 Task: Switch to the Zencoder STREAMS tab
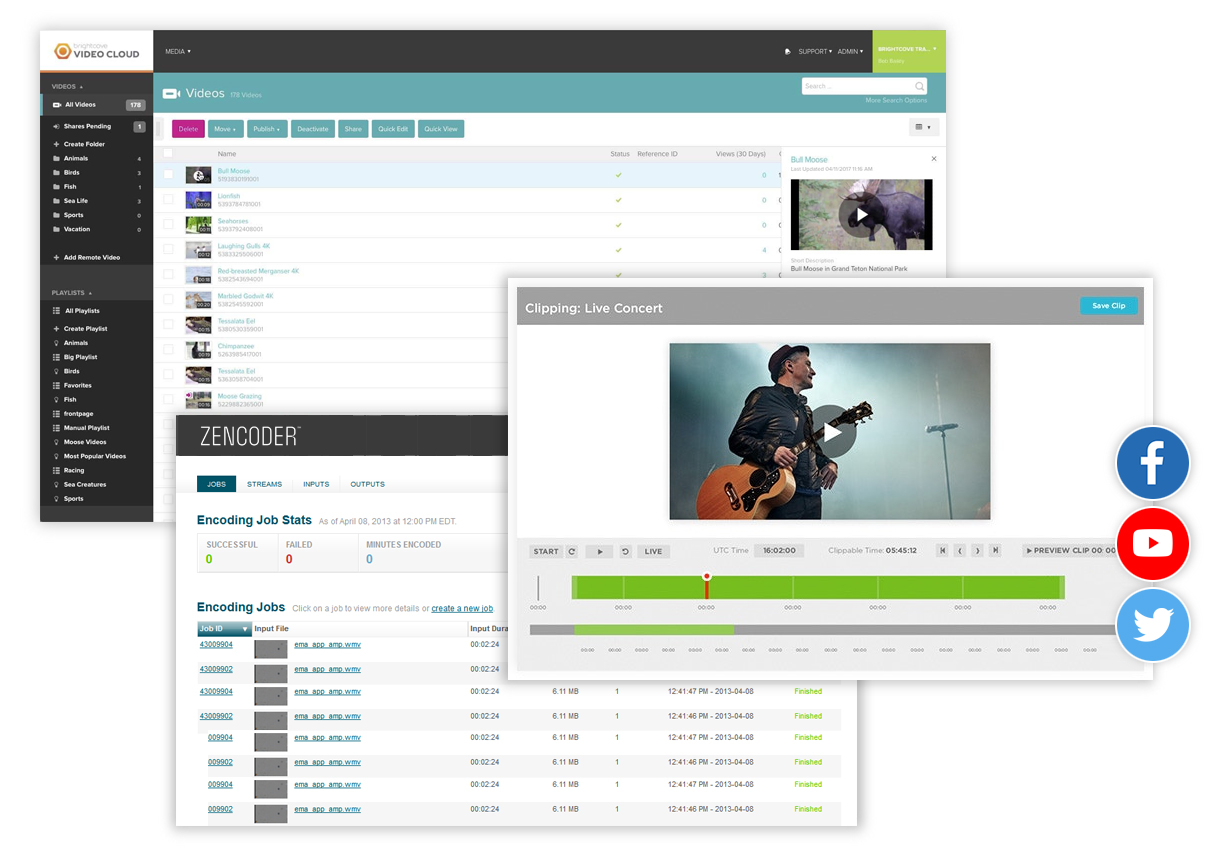point(264,484)
